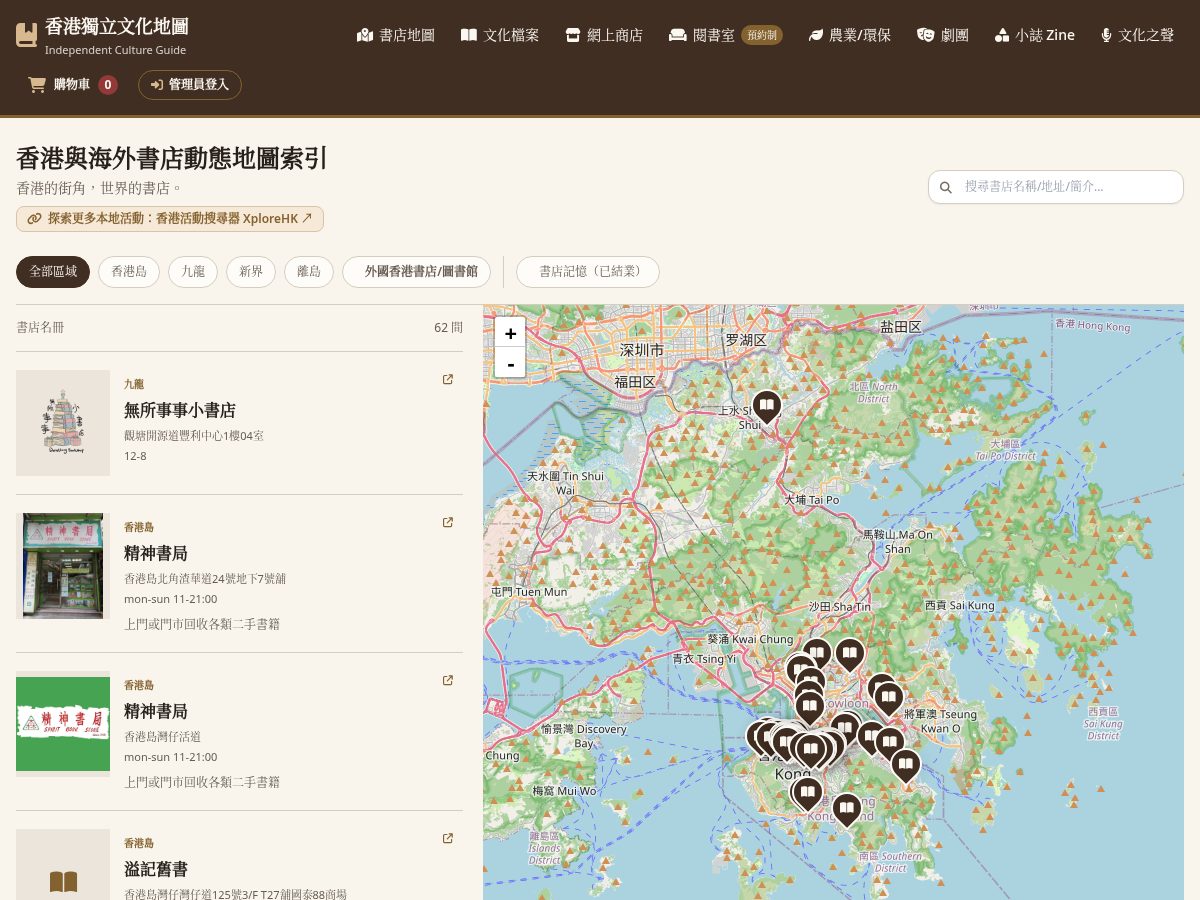This screenshot has height=900, width=1200.
Task: Zoom out on the map
Action: 510,362
